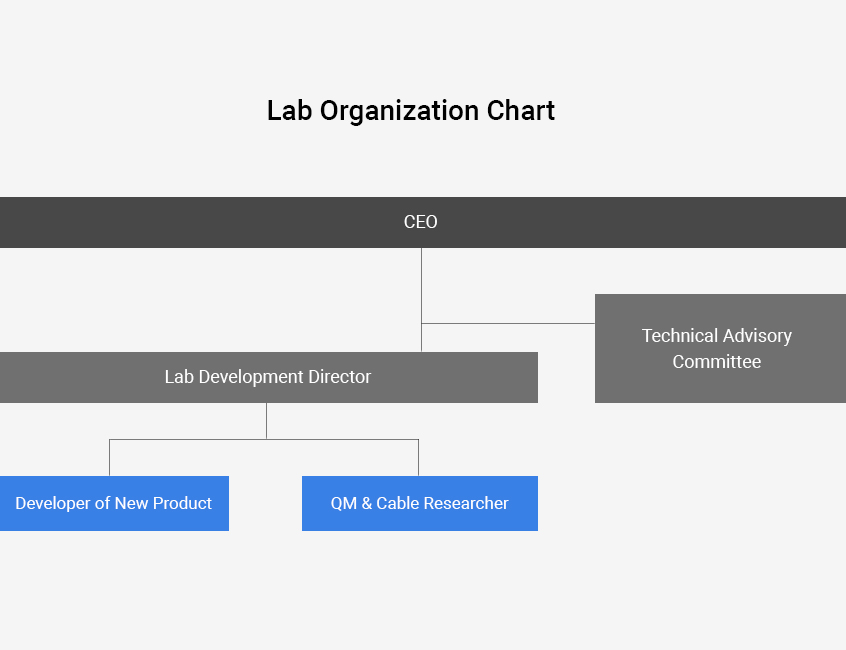This screenshot has width=846, height=650.
Task: Click the Developer of New Product box
Action: coord(114,503)
